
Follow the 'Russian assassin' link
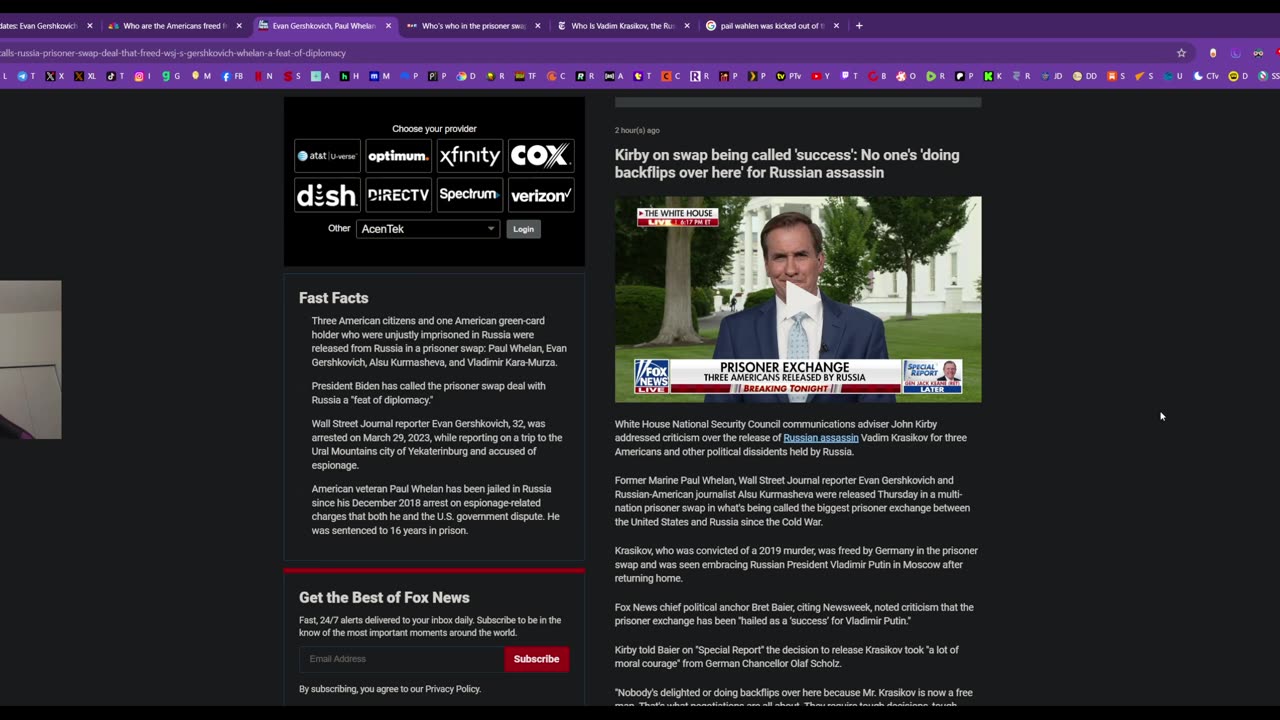820,438
